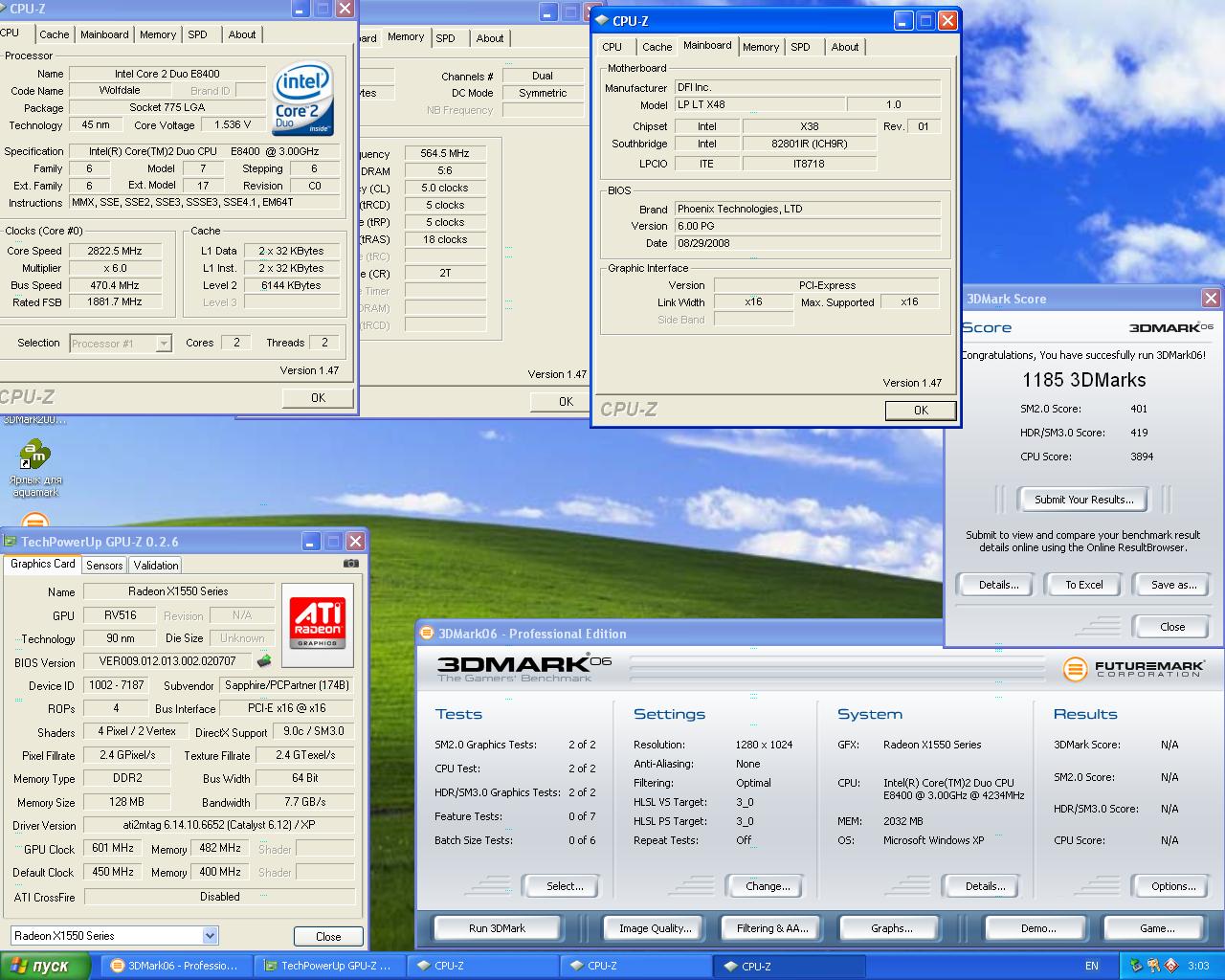
Task: Open SPD tab in the CPU-Z Mainboard window
Action: pyautogui.click(x=801, y=47)
